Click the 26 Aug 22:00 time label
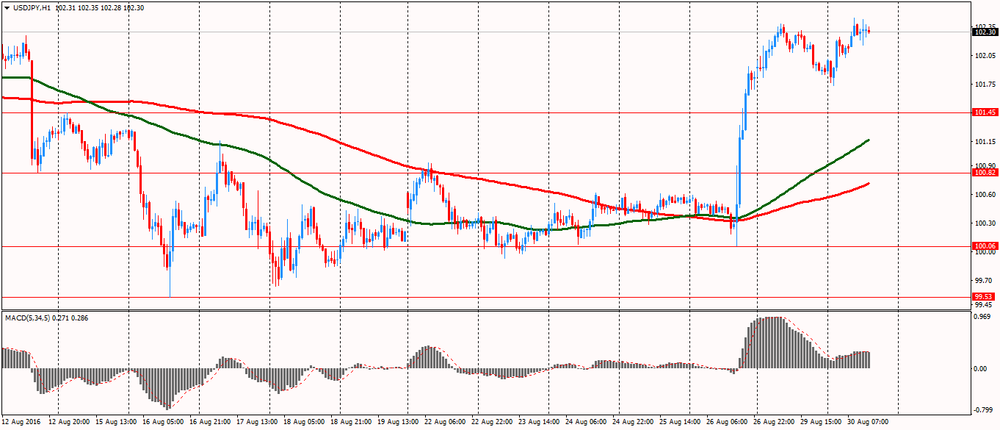Image resolution: width=1000 pixels, height=430 pixels. (x=774, y=422)
